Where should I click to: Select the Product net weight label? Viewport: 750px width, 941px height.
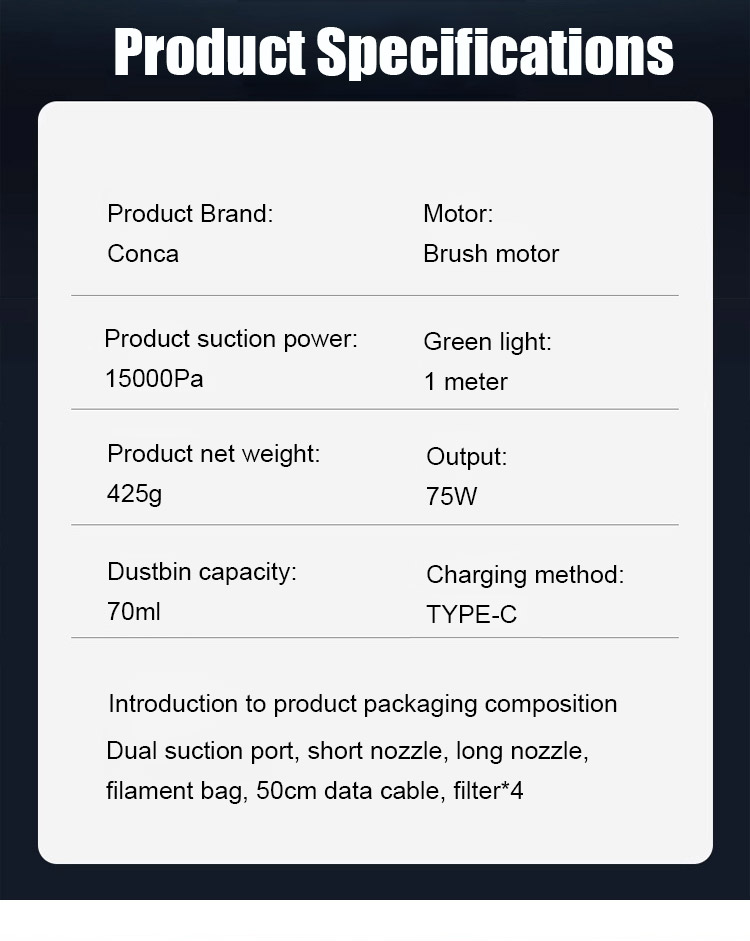pos(213,454)
